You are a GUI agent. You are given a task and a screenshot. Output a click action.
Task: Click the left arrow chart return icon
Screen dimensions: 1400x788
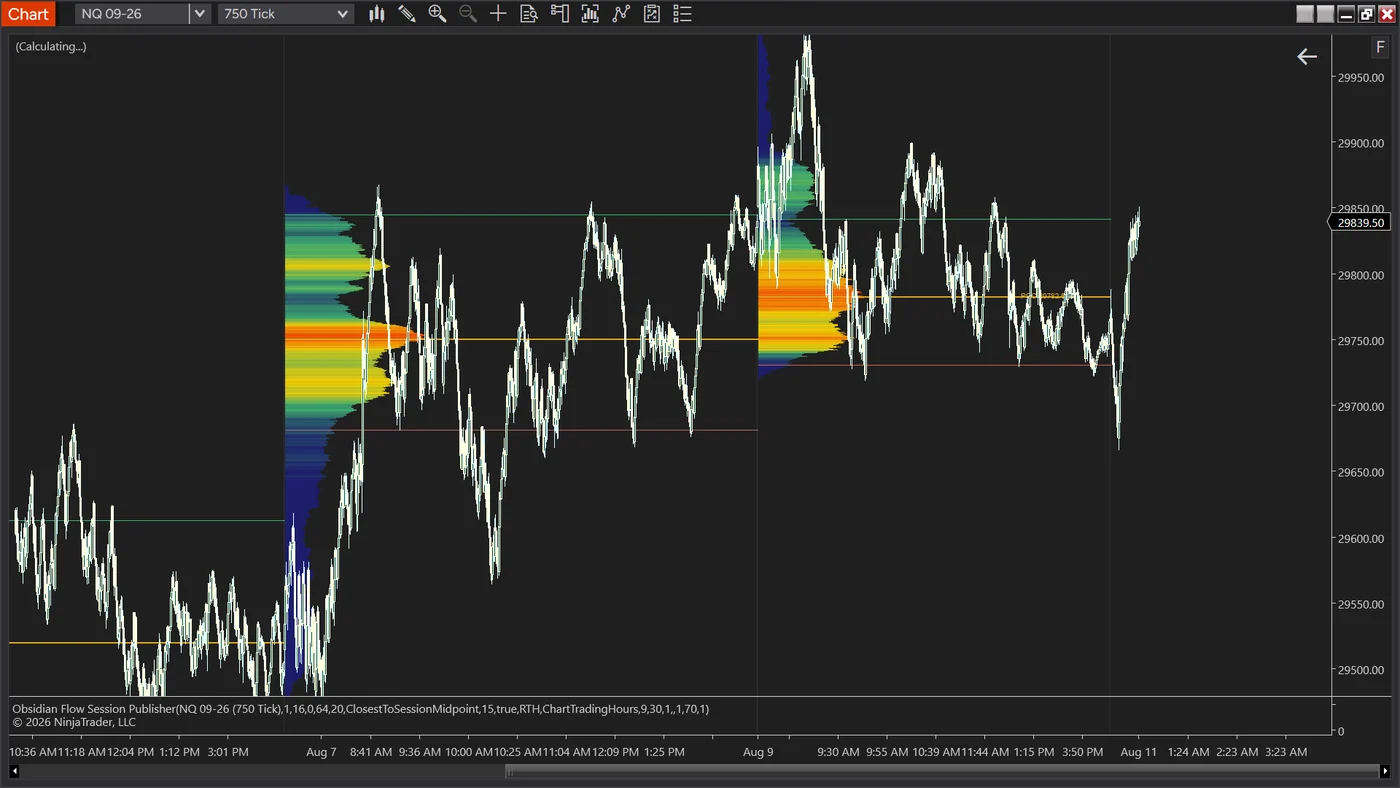1307,57
